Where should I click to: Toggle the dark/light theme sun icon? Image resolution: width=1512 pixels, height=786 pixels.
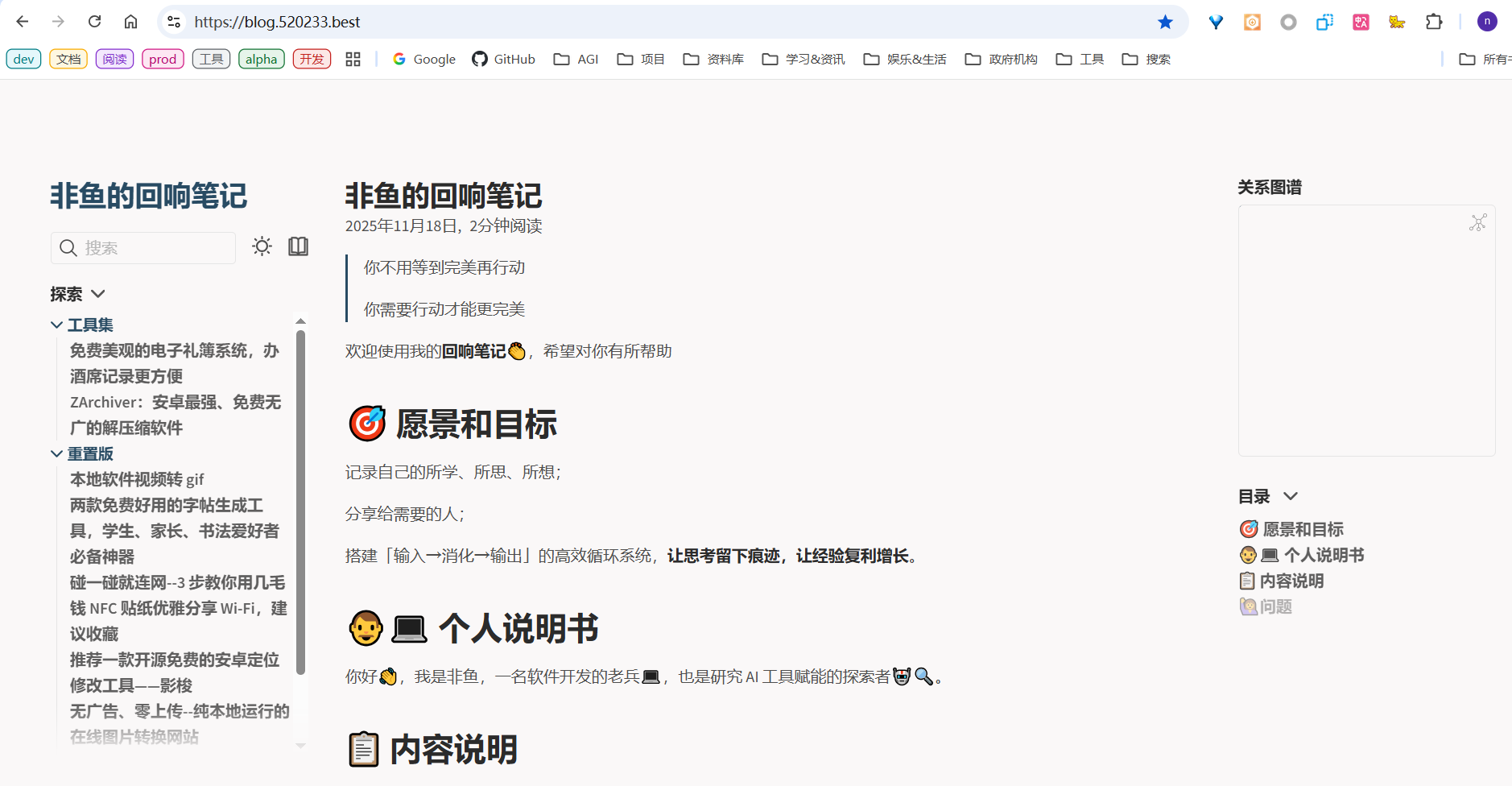point(262,246)
